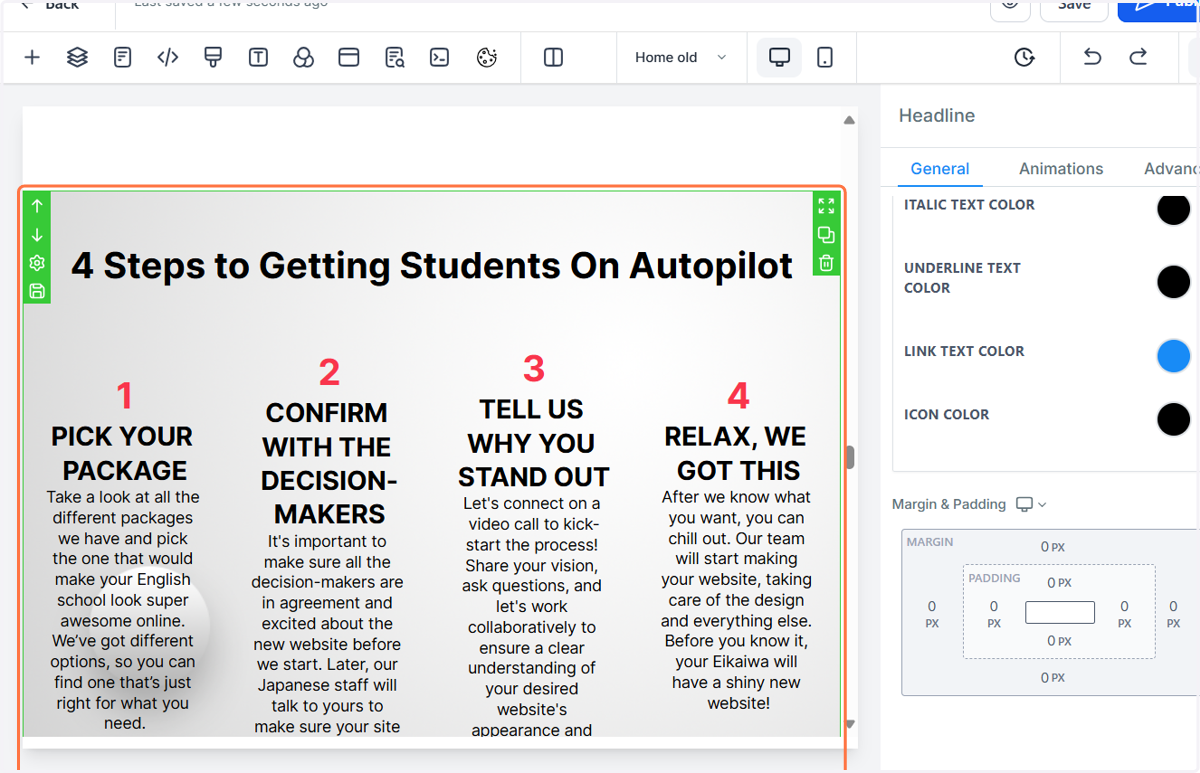The image size is (1200, 773).
Task: Click the top margin value field
Action: (1052, 547)
